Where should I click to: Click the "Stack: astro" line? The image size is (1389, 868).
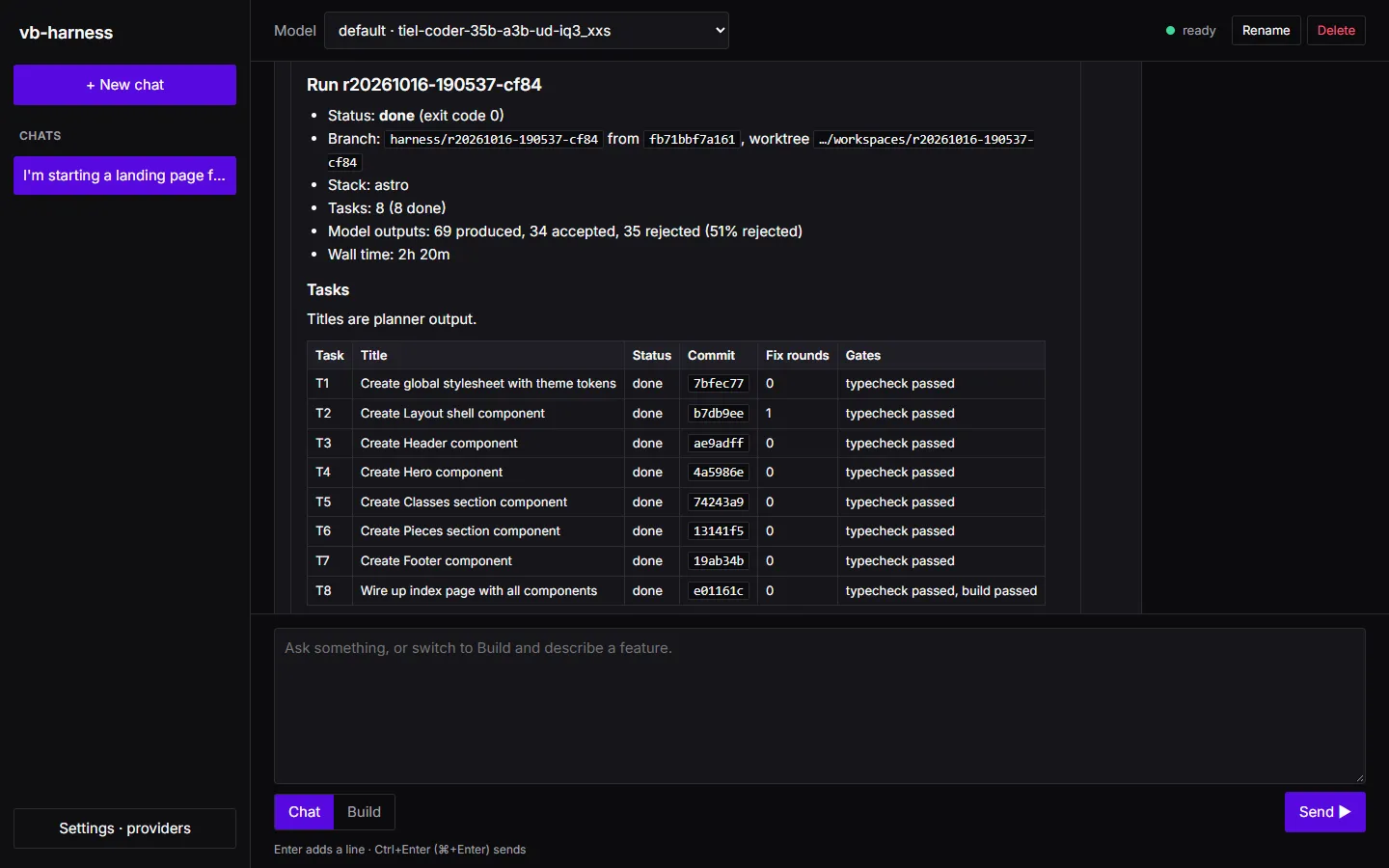[x=368, y=185]
